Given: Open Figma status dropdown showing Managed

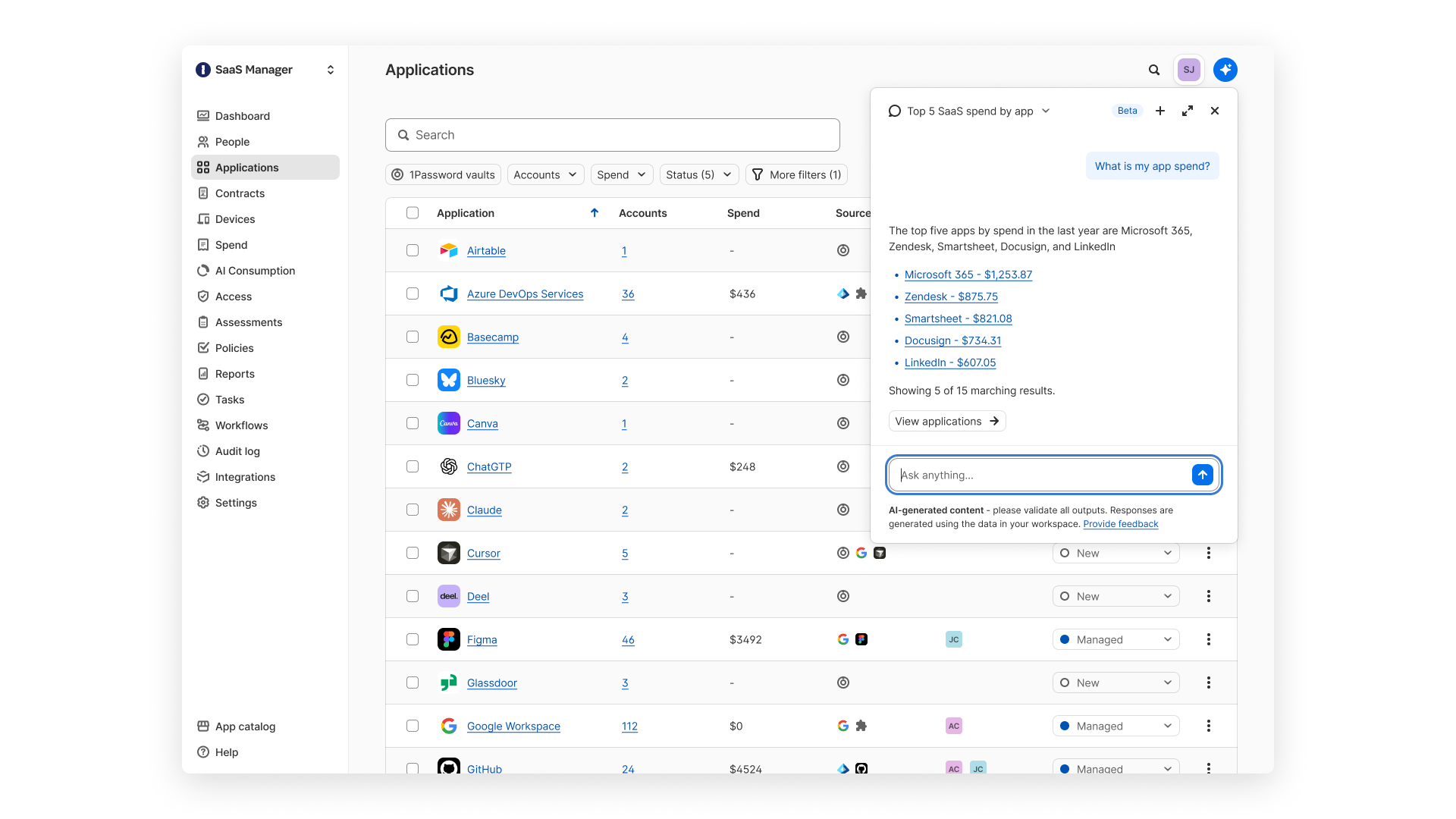Looking at the screenshot, I should click(x=1116, y=639).
